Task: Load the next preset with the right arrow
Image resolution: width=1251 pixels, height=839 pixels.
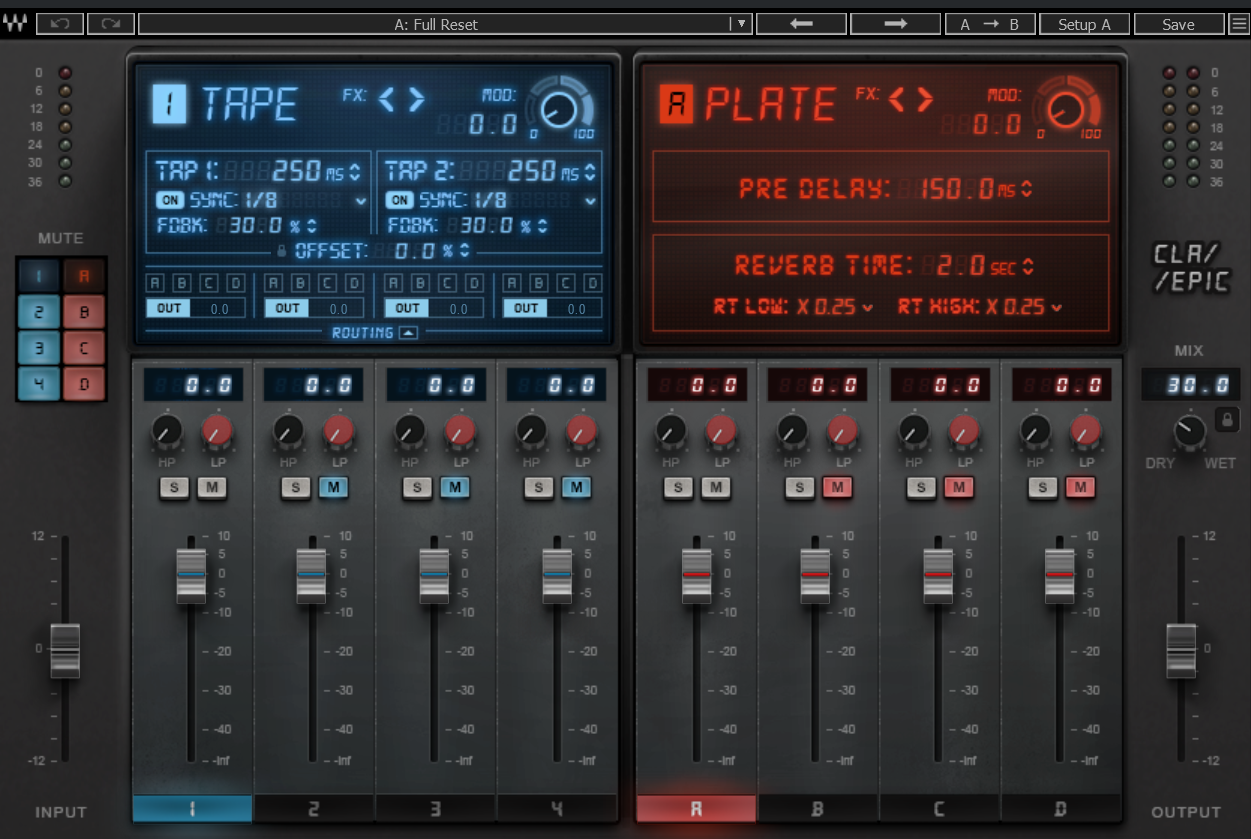Action: 896,24
